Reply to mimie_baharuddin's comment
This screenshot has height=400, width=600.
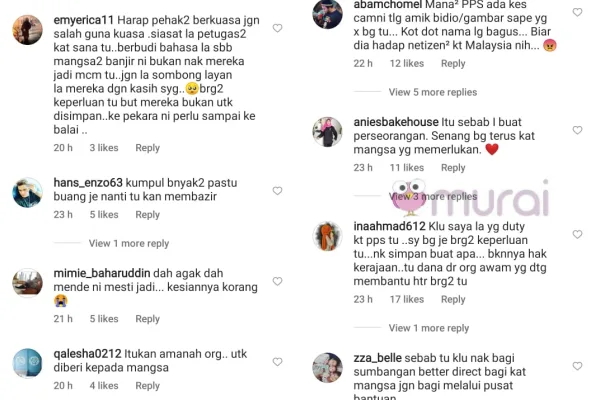coord(148,319)
